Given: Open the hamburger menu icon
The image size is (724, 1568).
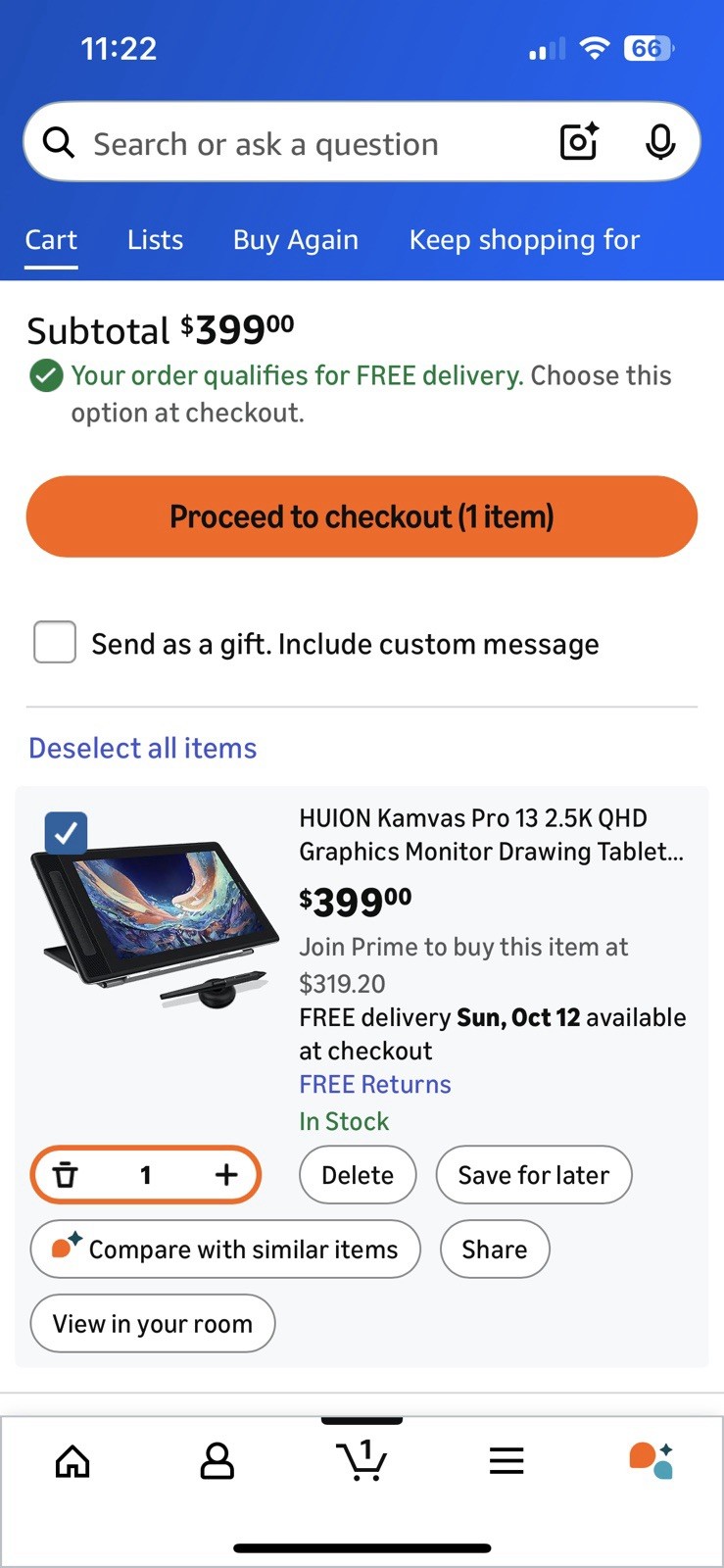Looking at the screenshot, I should pyautogui.click(x=507, y=1461).
